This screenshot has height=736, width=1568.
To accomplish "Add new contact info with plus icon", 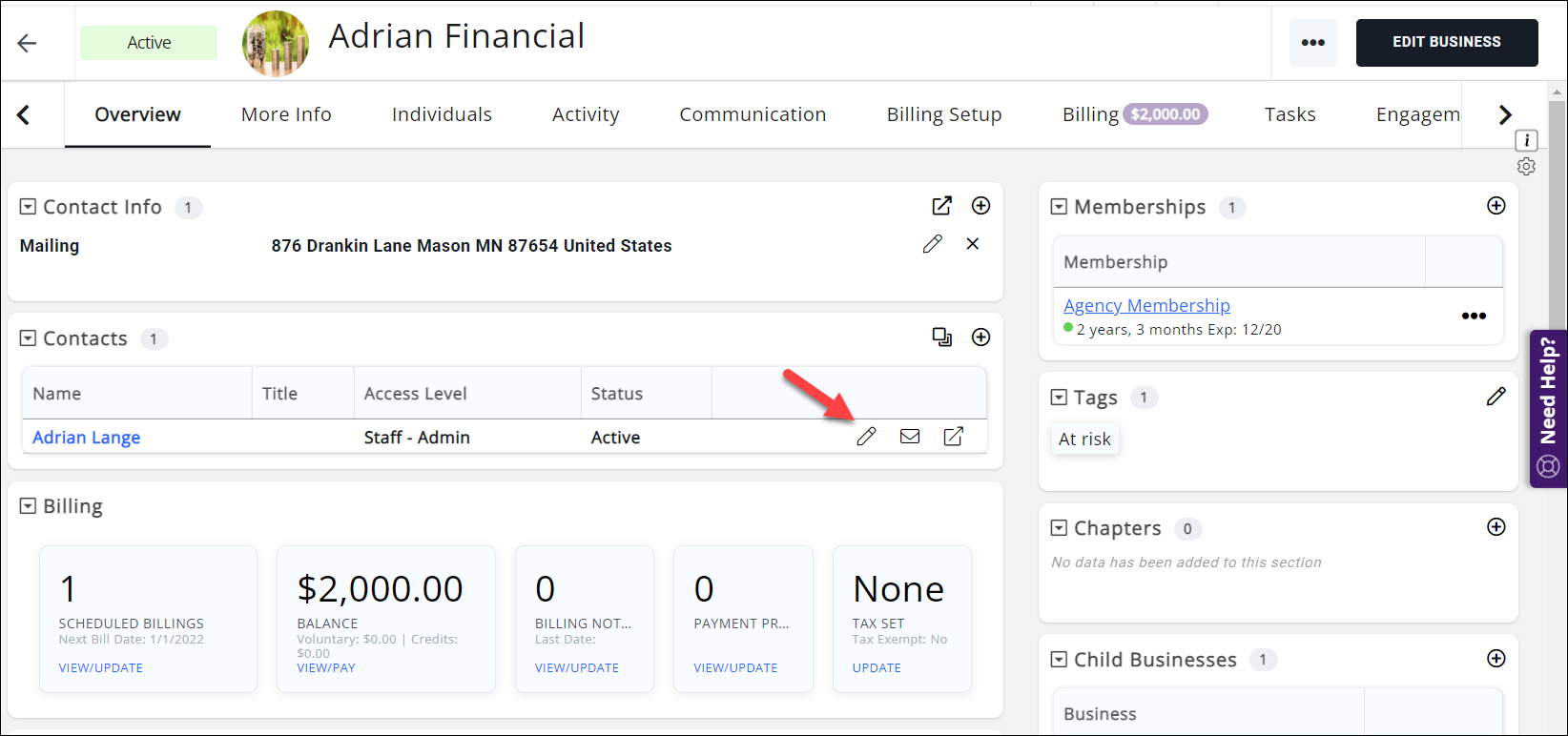I will tap(980, 206).
